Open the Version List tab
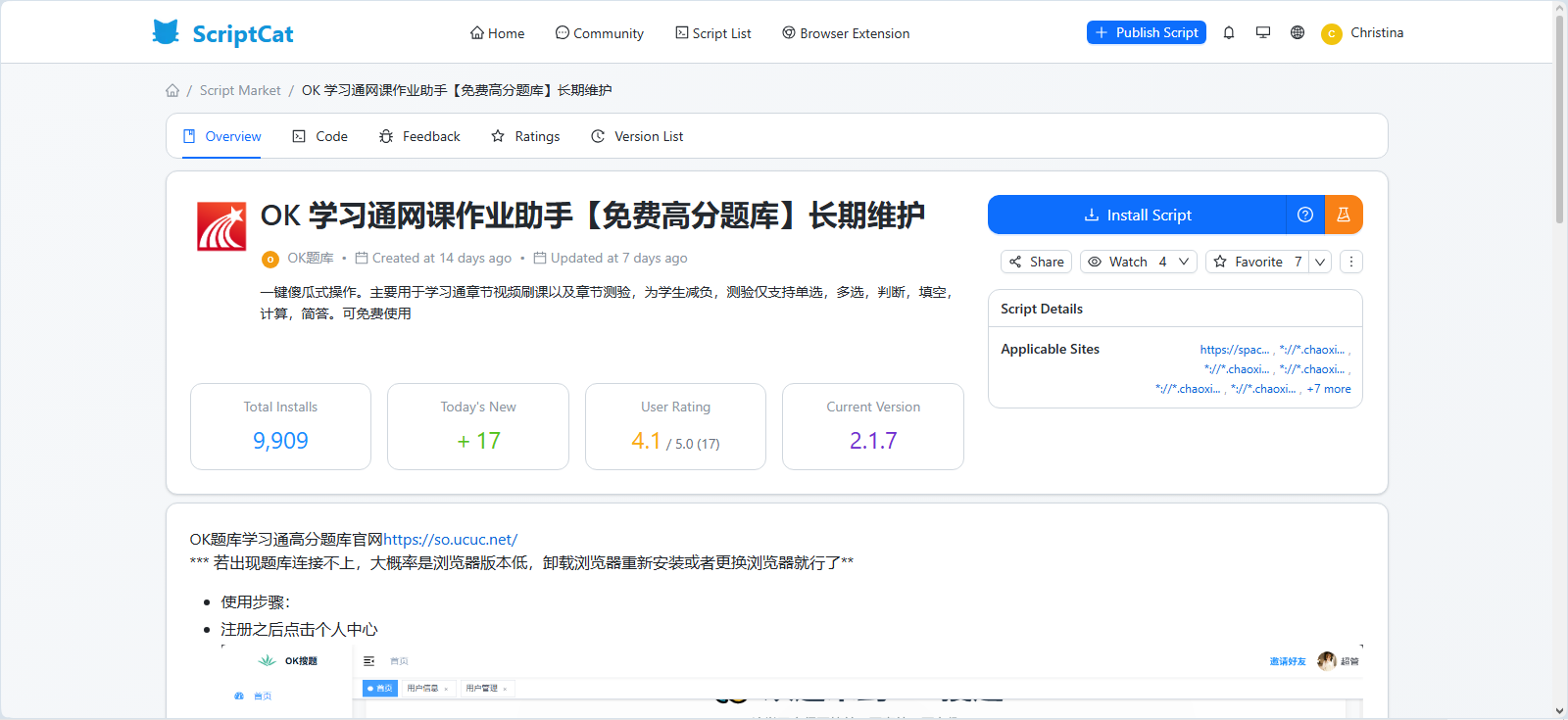This screenshot has height=720, width=1568. click(637, 136)
